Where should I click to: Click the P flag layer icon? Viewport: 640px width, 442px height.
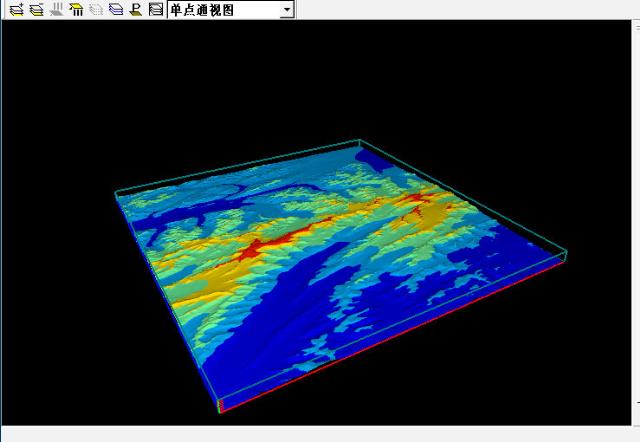coord(136,9)
